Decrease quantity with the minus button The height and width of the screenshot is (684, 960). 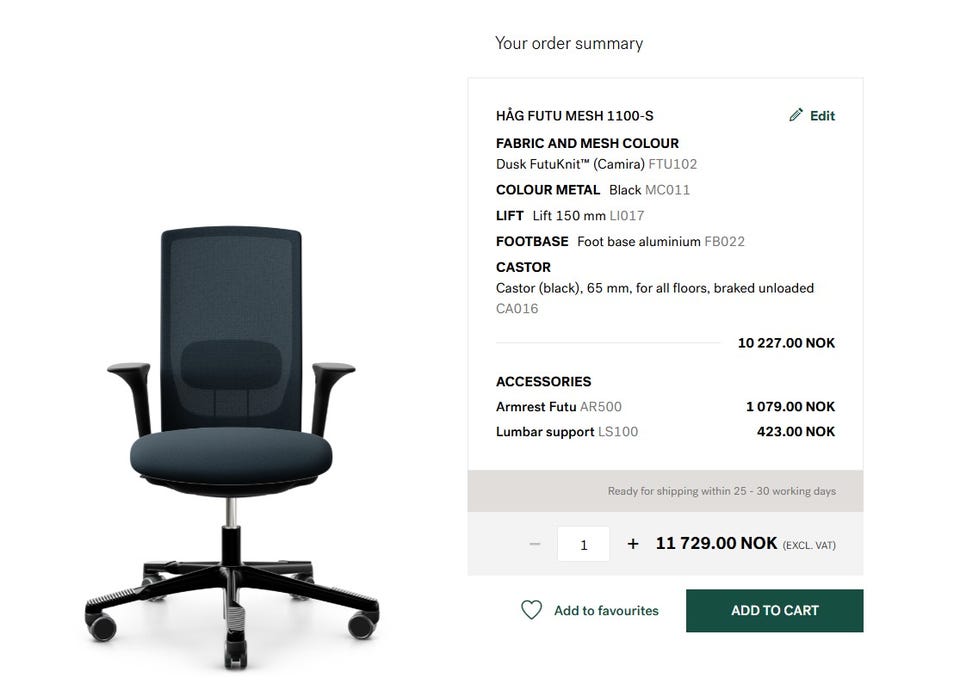(535, 544)
